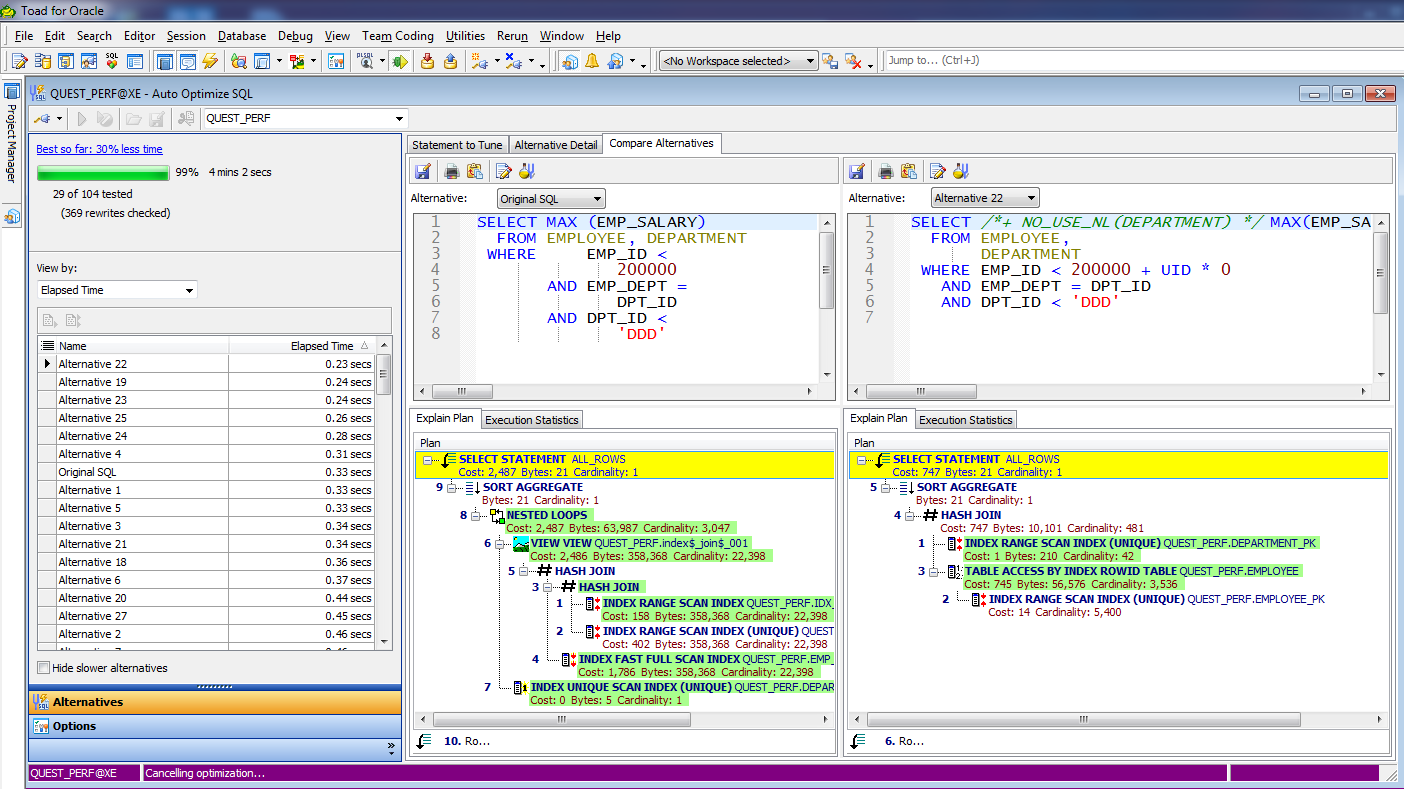Click the save icon in left compare pane
The width and height of the screenshot is (1404, 789).
[423, 171]
